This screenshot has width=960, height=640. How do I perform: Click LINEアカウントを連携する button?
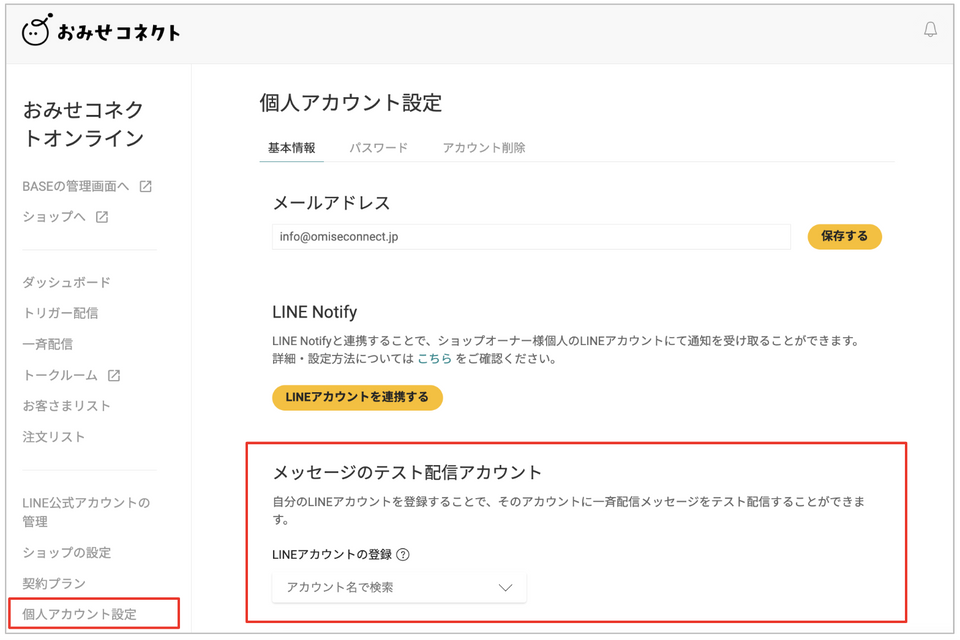tap(357, 397)
